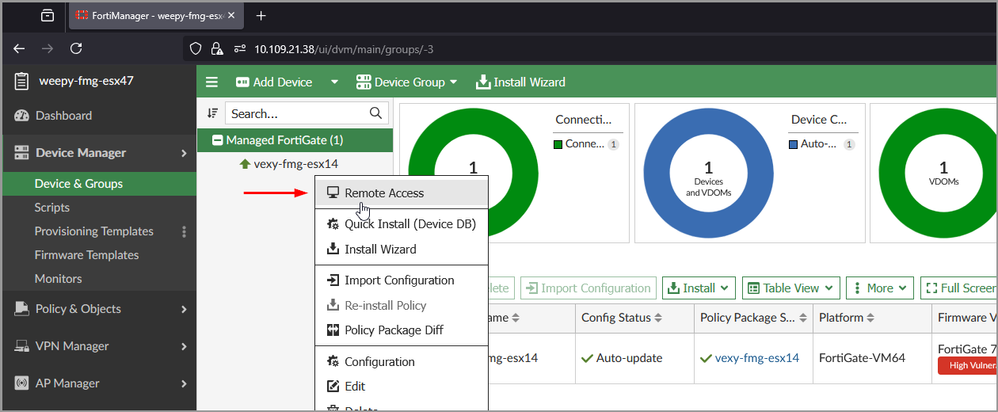Click the Dashboard gauge icon in sidebar

[x=20, y=116]
